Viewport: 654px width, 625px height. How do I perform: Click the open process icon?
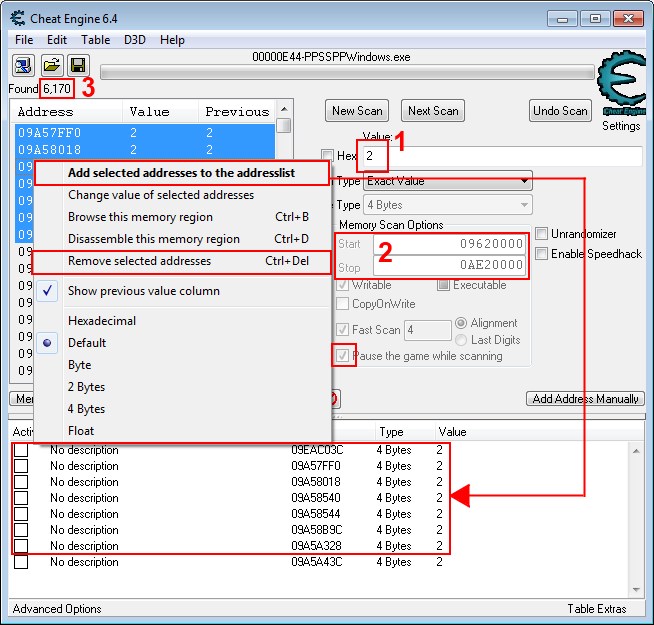pyautogui.click(x=23, y=65)
